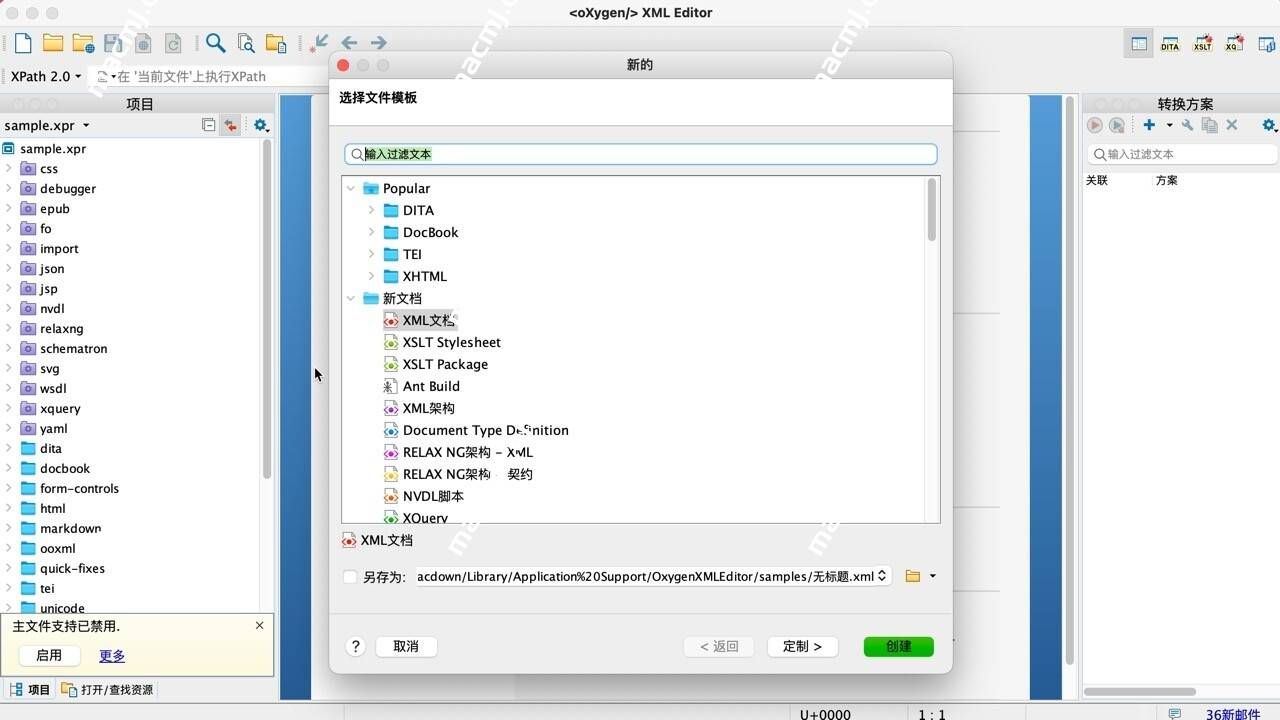Screen dimensions: 1280x720
Task: Expand the TEI templates folder
Action: point(371,254)
